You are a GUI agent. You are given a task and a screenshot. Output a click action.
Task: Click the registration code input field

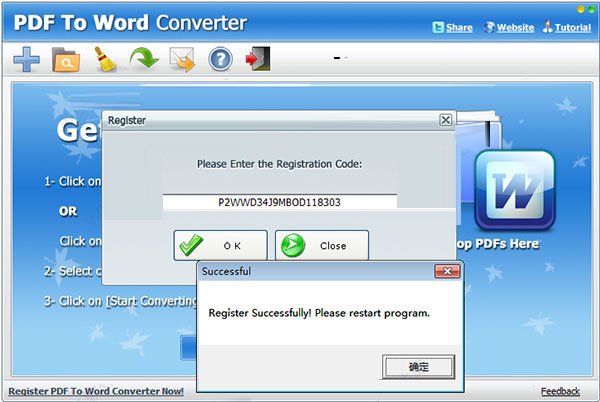click(x=280, y=202)
